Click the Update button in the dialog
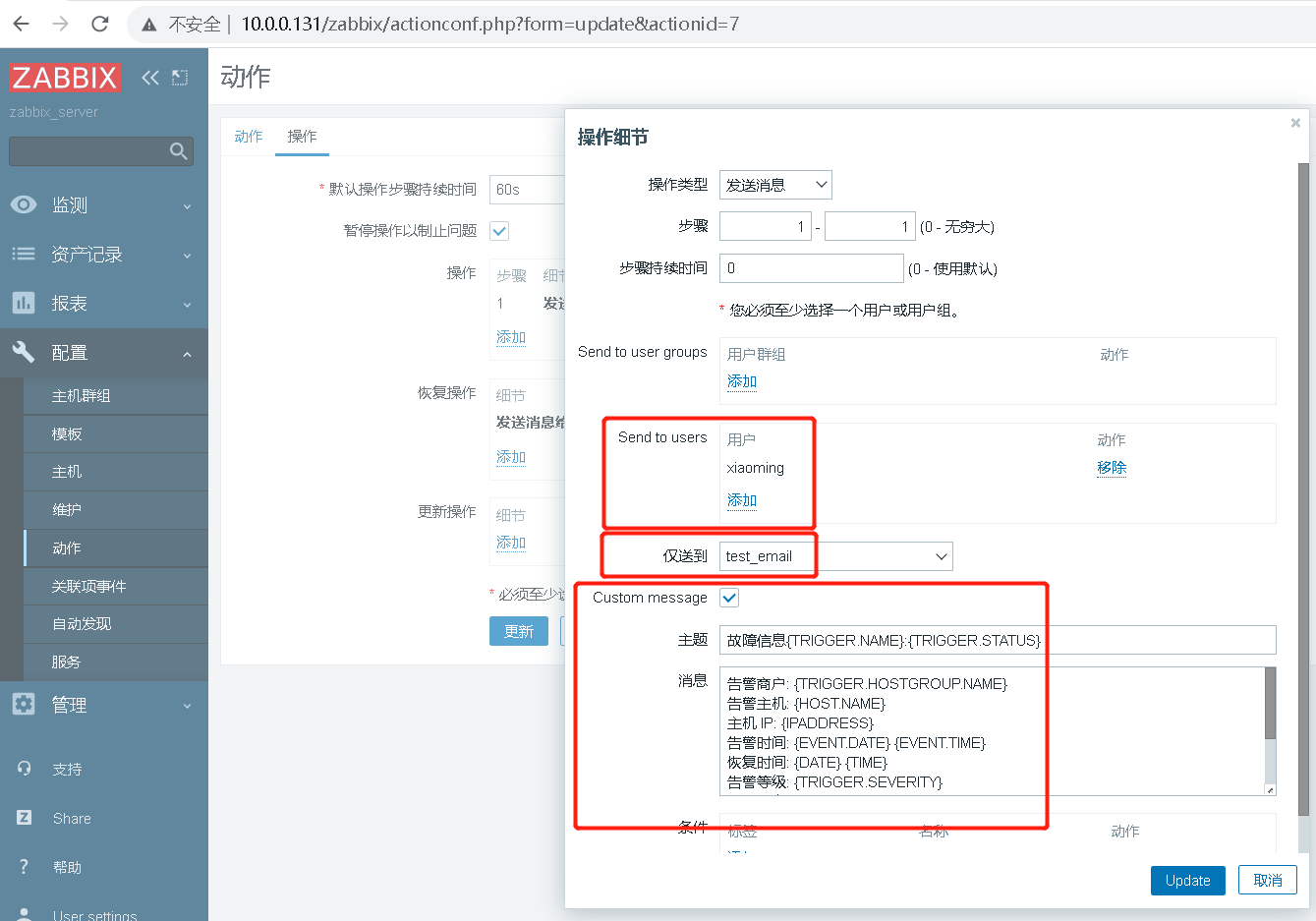This screenshot has width=1316, height=921. (1187, 881)
